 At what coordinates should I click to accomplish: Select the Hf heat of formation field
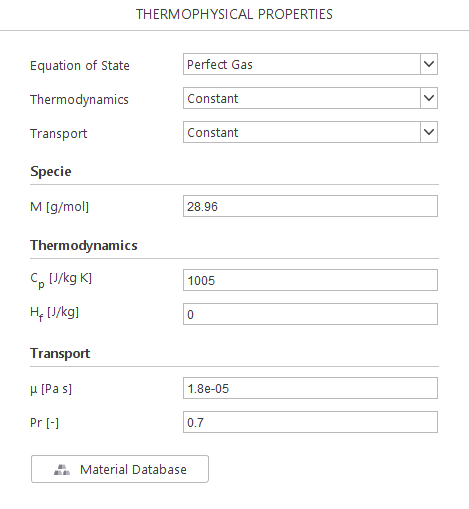click(x=310, y=314)
